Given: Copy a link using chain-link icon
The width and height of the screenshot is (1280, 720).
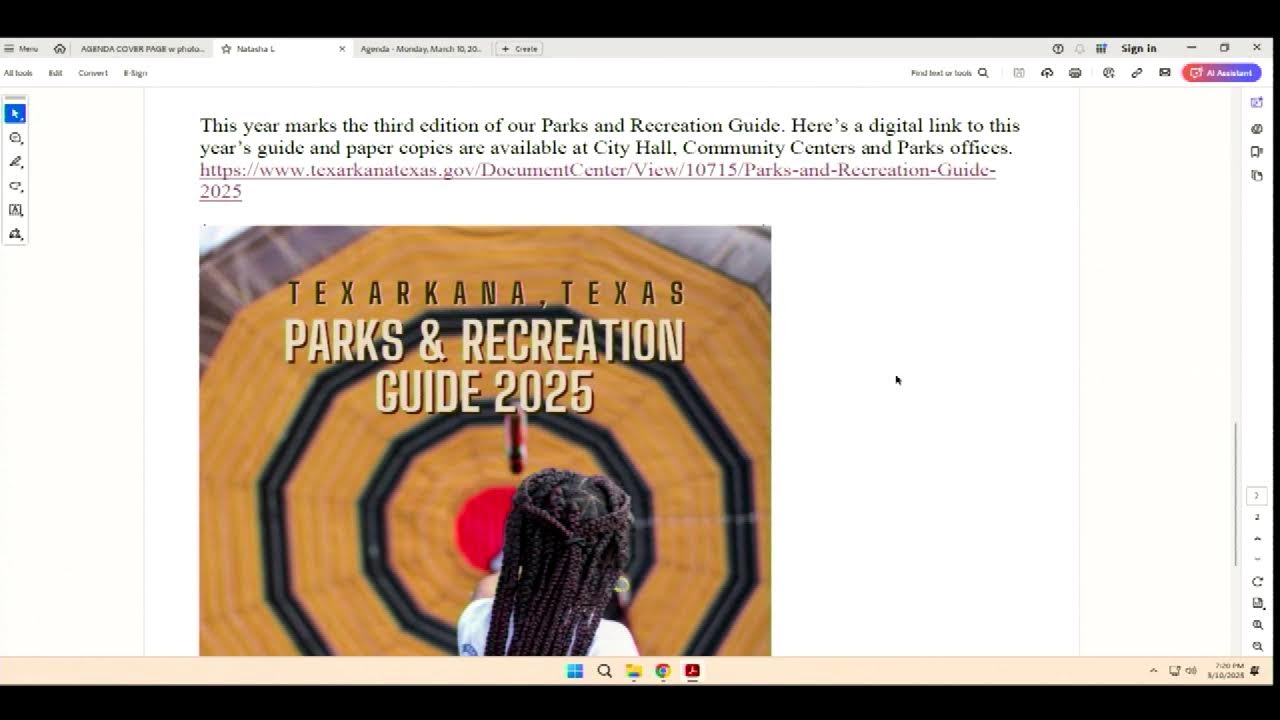Looking at the screenshot, I should tap(1137, 73).
